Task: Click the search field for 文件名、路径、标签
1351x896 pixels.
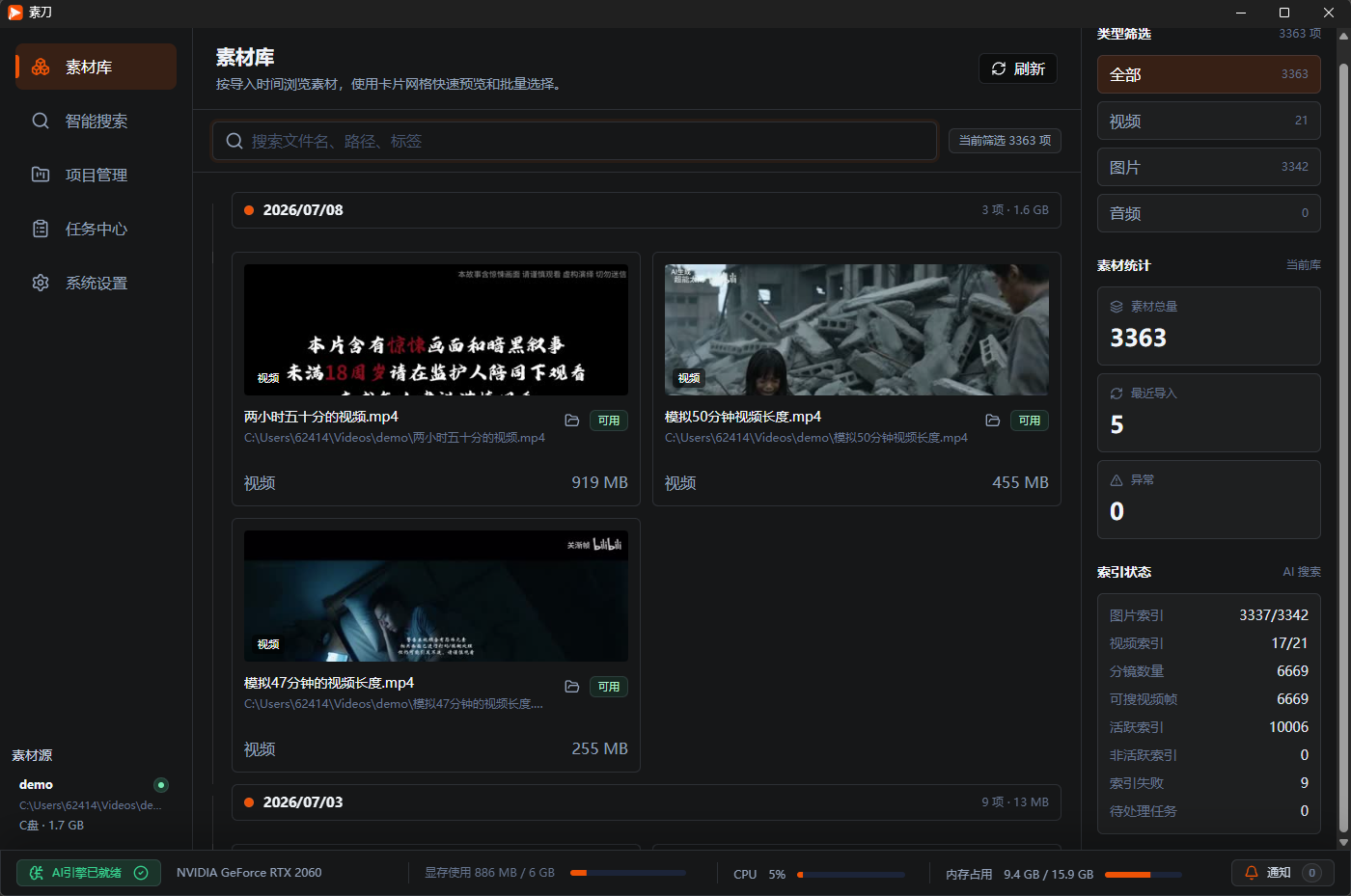Action: click(x=575, y=141)
